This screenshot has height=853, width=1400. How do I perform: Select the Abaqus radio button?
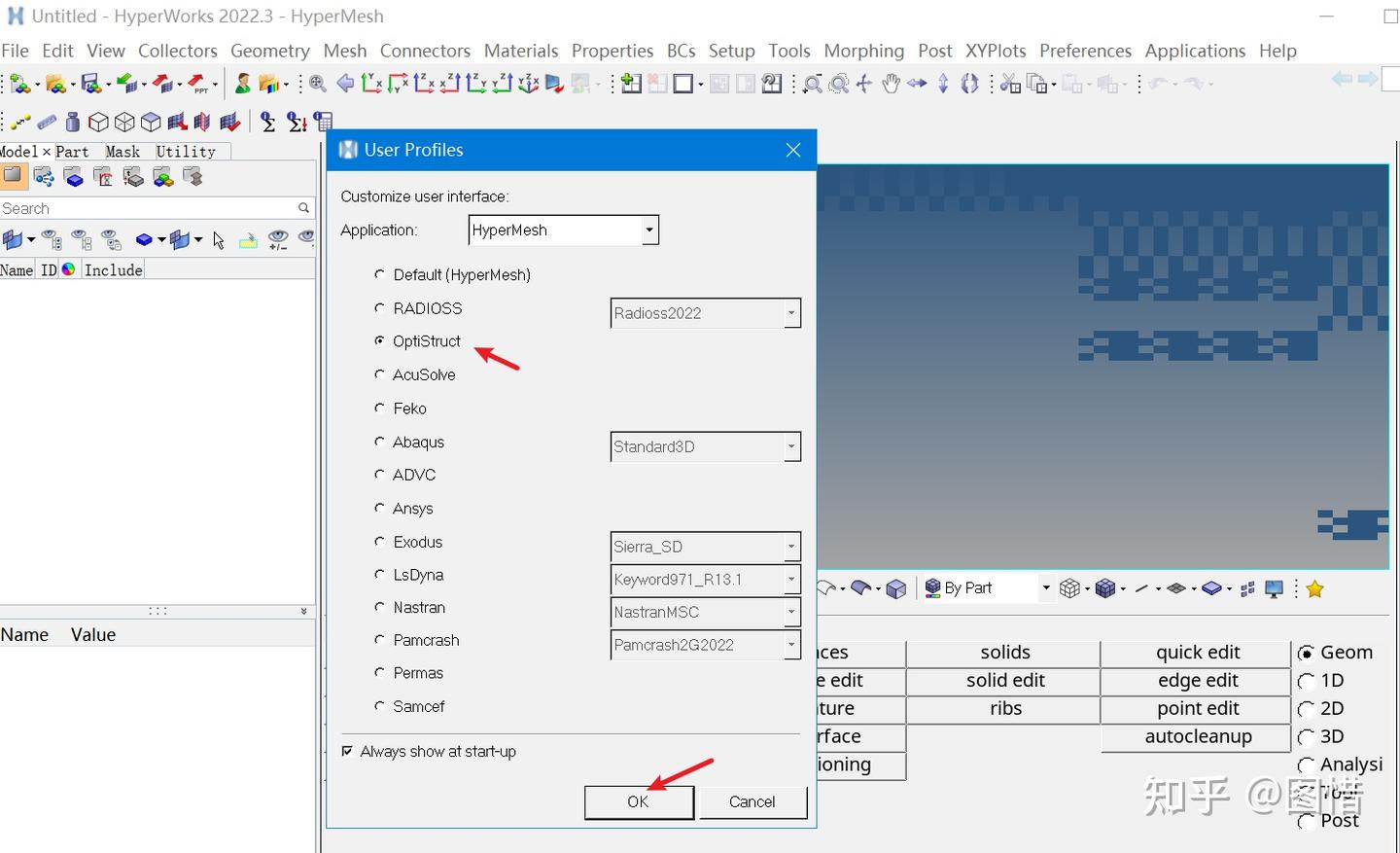(x=380, y=442)
